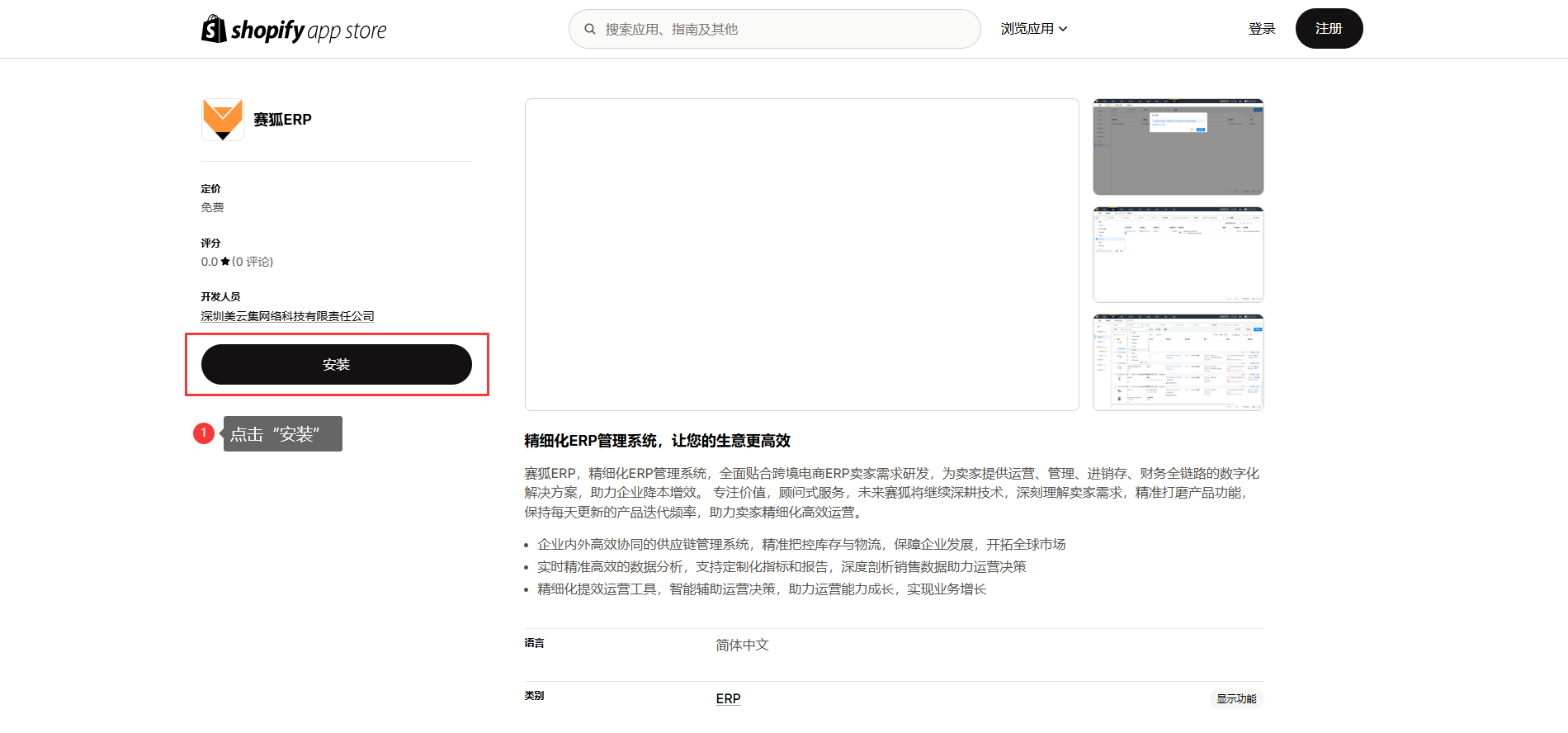Click the red step 1 badge
The width and height of the screenshot is (1568, 733).
204,433
